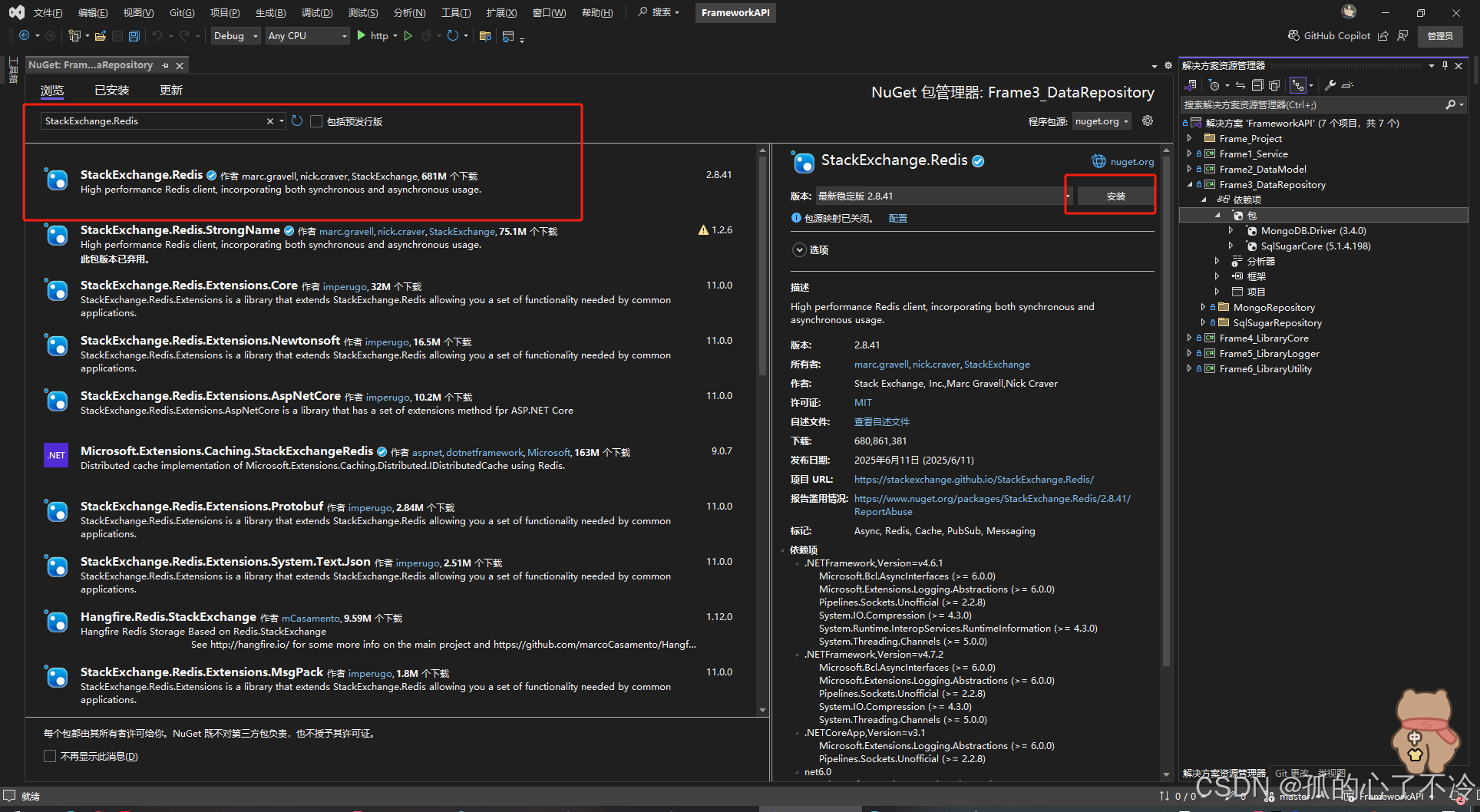Select SqlSugarCore (5.1.4.198) in Solution Explorer
1480x812 pixels.
pyautogui.click(x=1315, y=246)
